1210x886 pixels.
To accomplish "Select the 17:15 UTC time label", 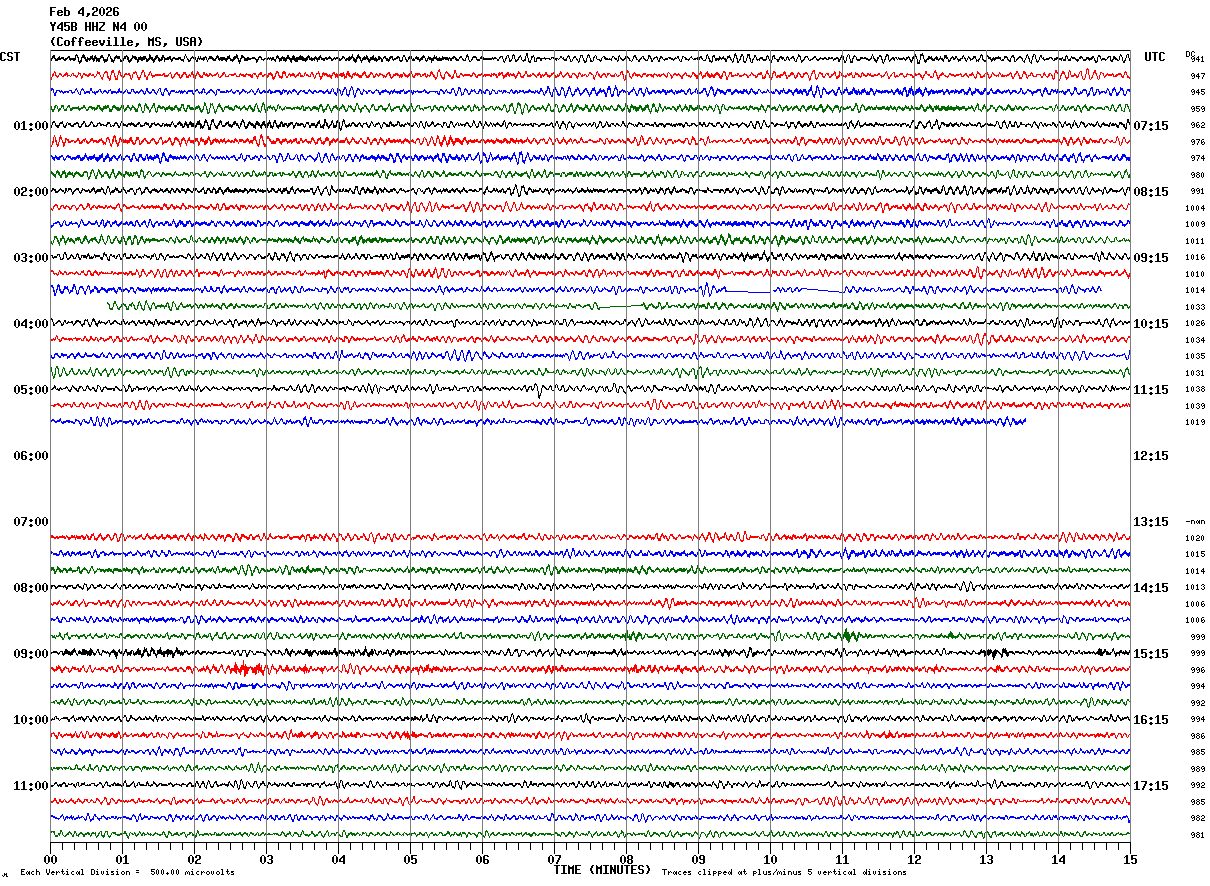I will (1150, 786).
